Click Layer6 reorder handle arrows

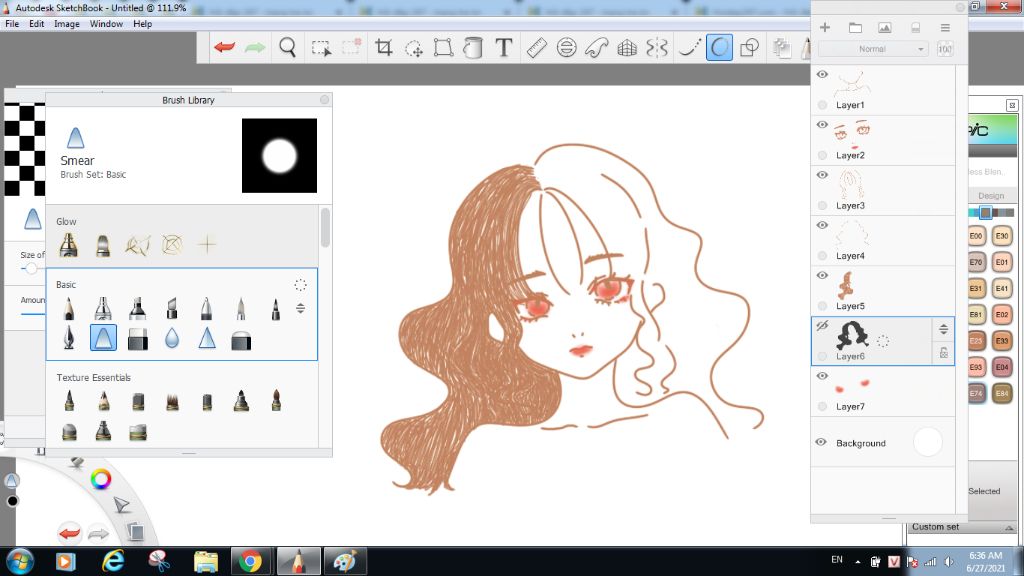[944, 330]
